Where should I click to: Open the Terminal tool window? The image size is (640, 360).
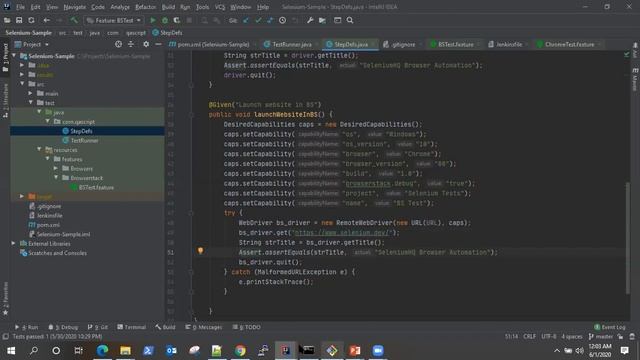[x=131, y=327]
